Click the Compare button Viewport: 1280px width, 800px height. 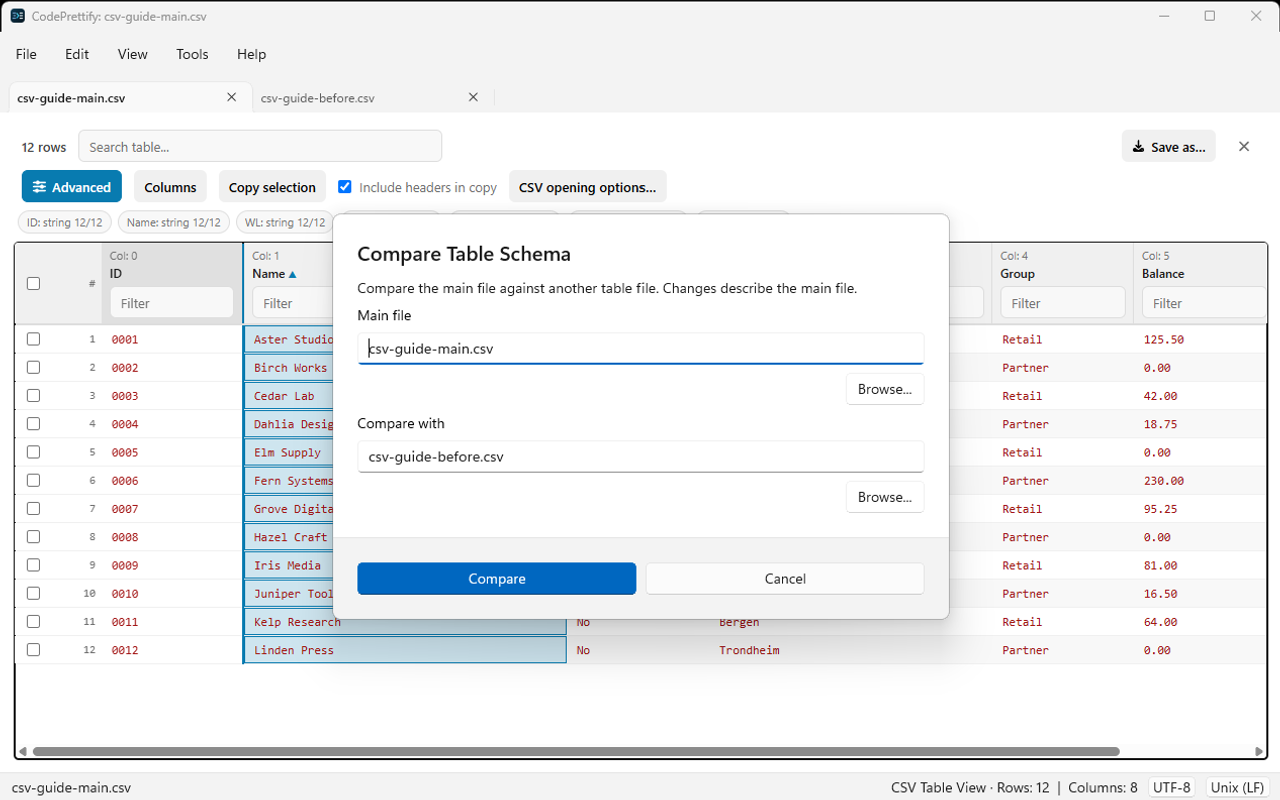(496, 578)
